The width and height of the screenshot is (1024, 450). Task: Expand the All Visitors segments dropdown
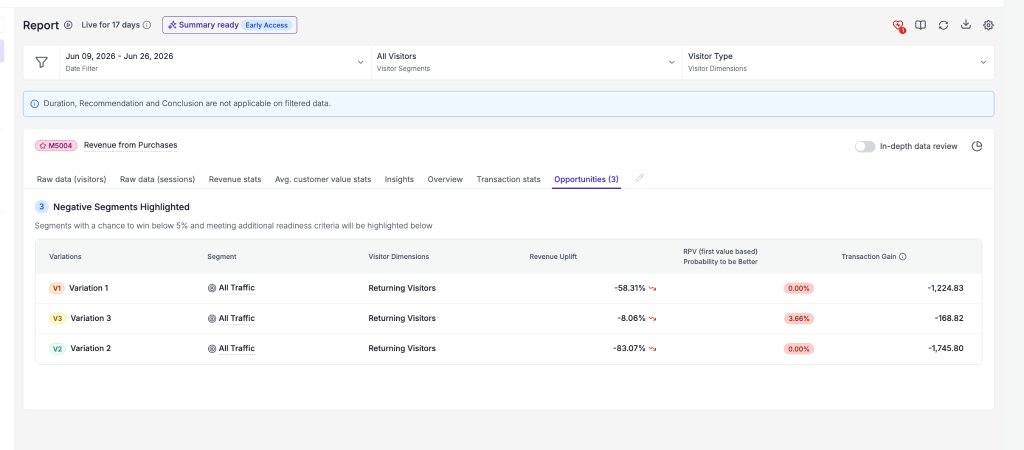pyautogui.click(x=526, y=62)
